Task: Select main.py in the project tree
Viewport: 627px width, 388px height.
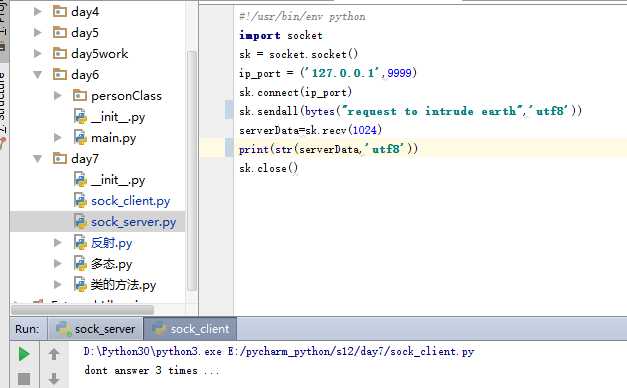Action: [114, 138]
